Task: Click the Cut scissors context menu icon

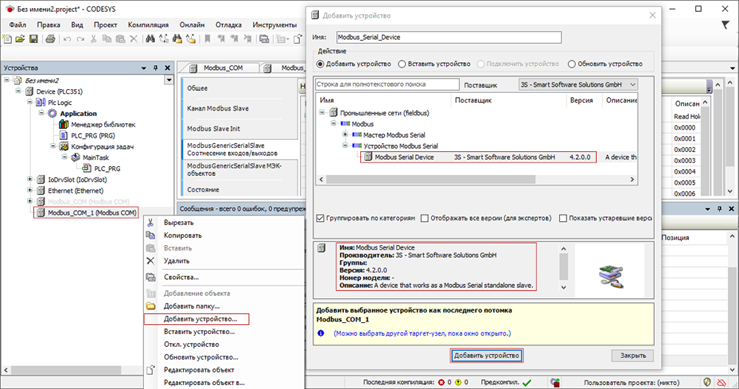Action: pos(150,223)
